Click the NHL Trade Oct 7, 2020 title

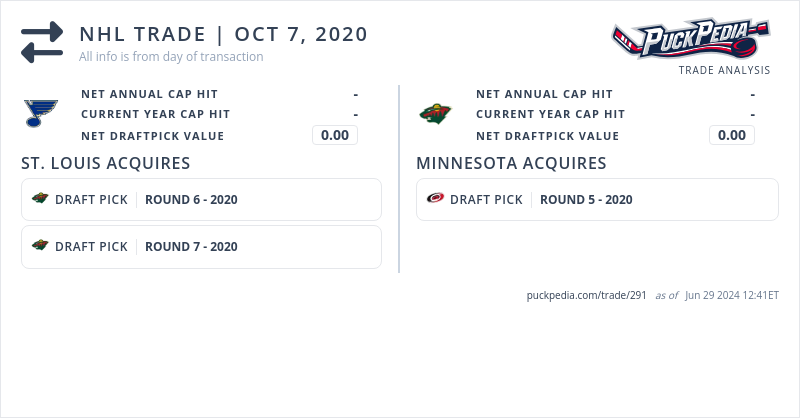pos(223,34)
